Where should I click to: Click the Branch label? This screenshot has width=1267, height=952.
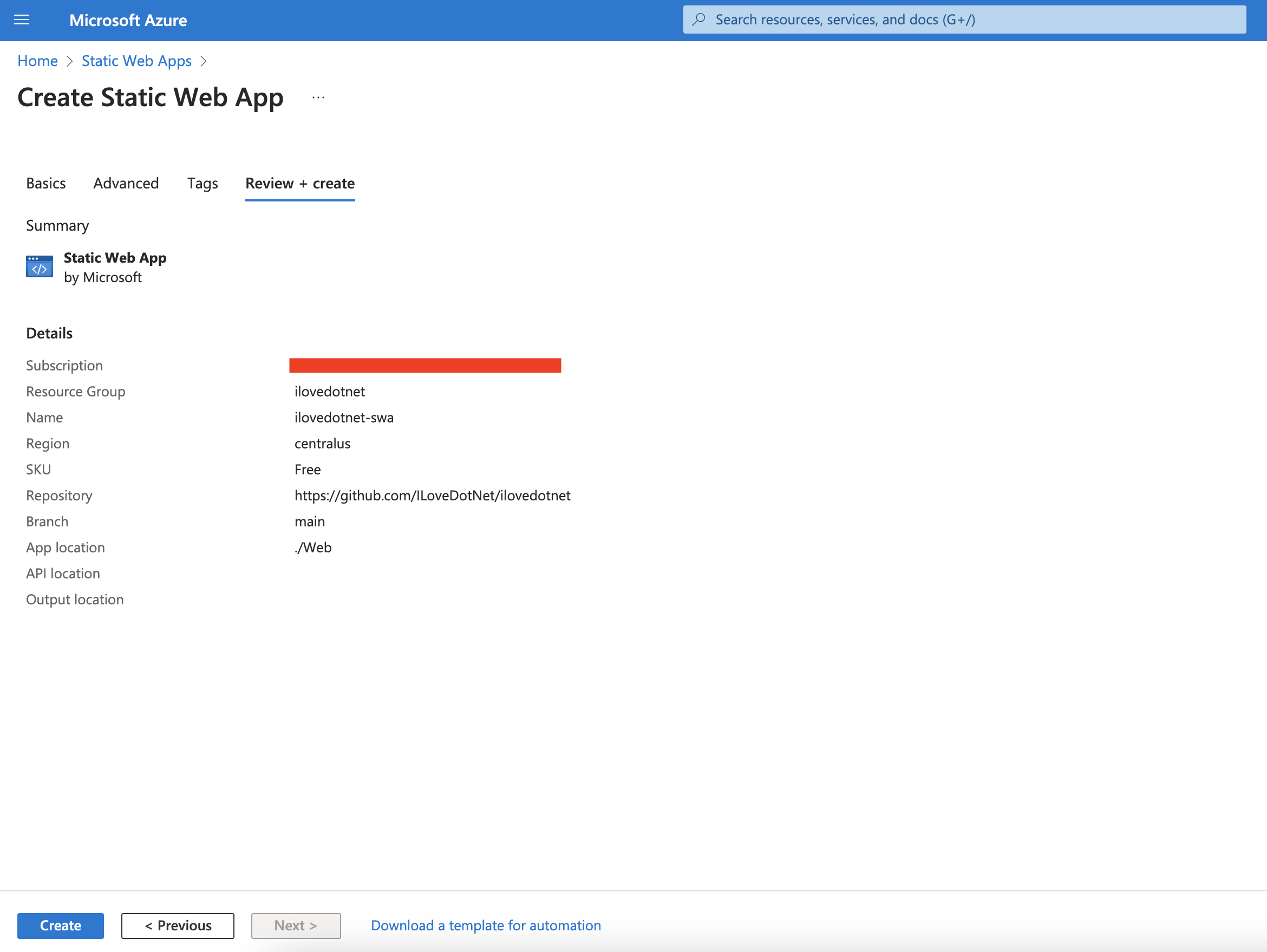point(47,522)
